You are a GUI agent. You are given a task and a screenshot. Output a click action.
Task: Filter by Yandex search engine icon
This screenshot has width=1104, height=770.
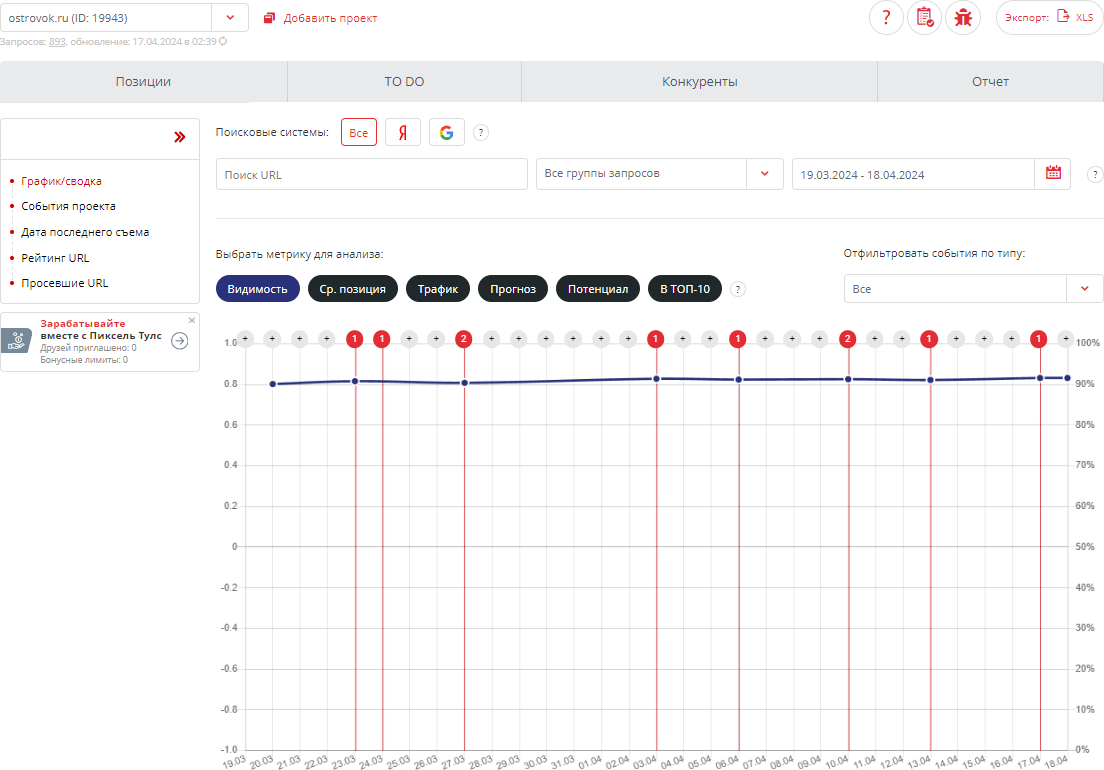tap(403, 132)
